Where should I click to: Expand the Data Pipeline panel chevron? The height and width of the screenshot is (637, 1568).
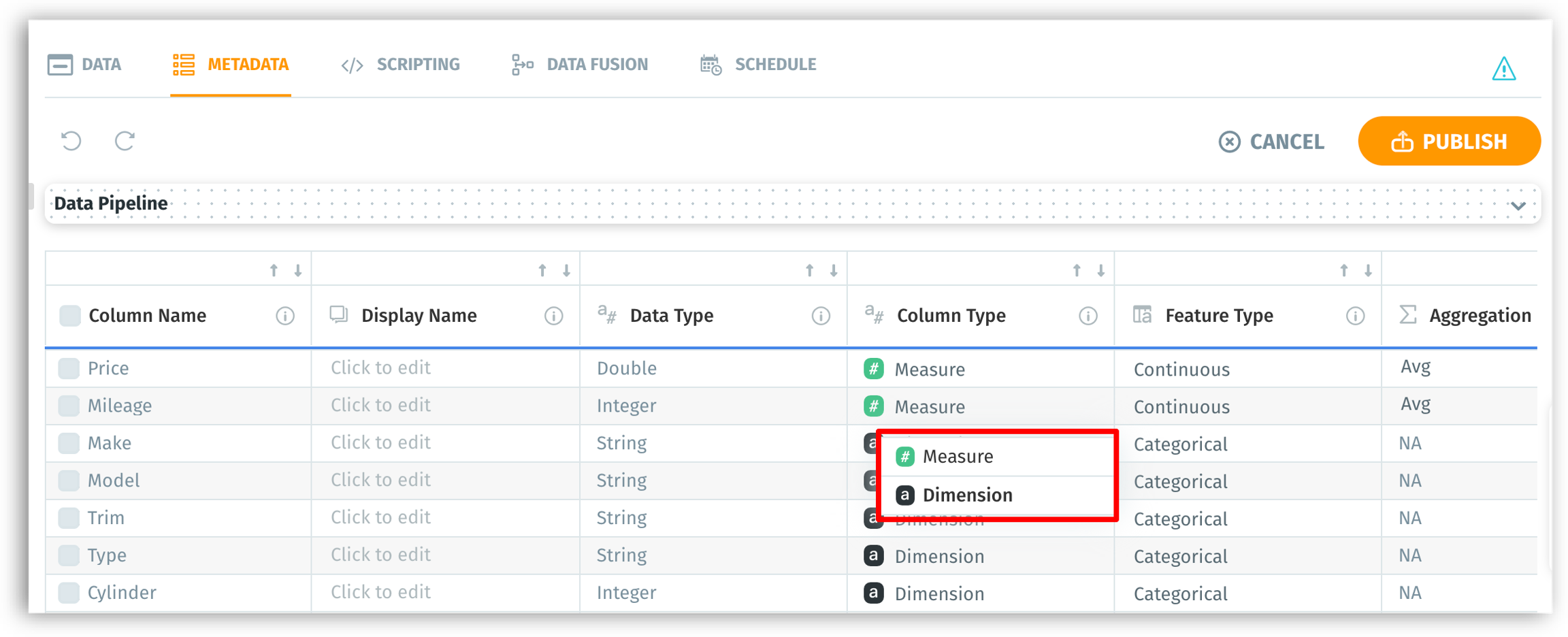tap(1518, 206)
